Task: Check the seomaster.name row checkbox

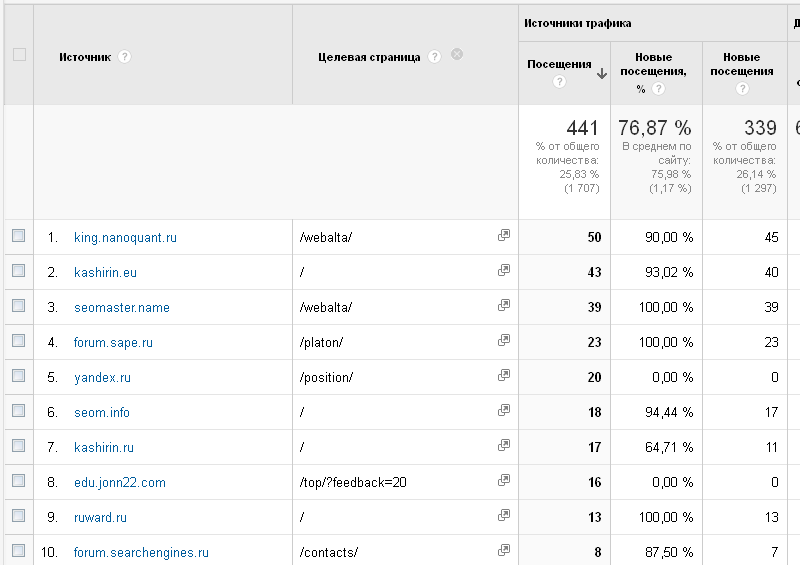Action: click(x=18, y=305)
